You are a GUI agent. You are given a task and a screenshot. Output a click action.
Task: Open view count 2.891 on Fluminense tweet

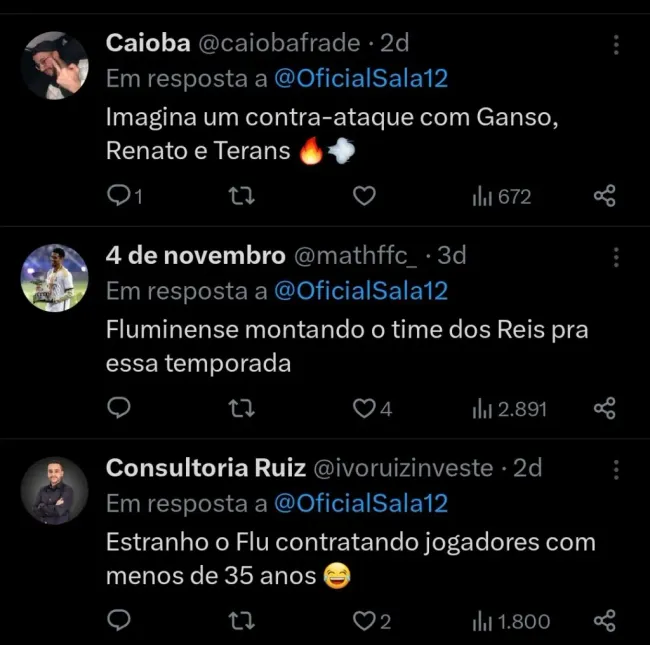[x=509, y=409]
